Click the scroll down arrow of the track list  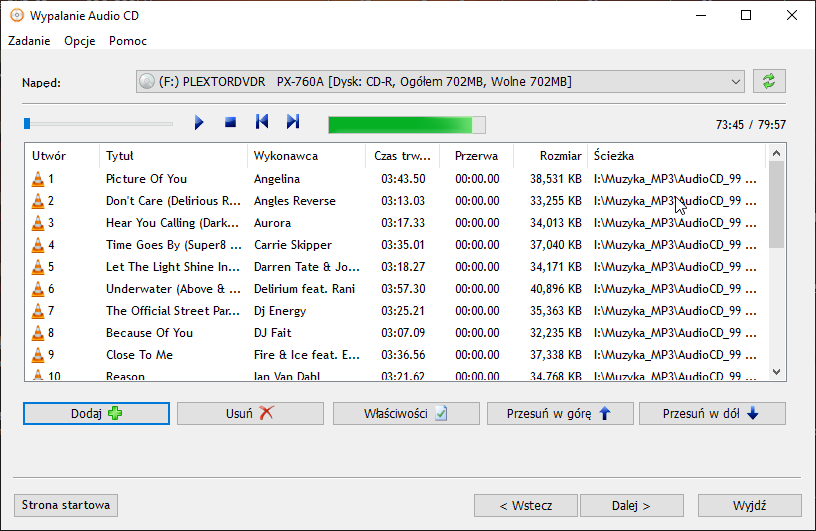pos(776,372)
